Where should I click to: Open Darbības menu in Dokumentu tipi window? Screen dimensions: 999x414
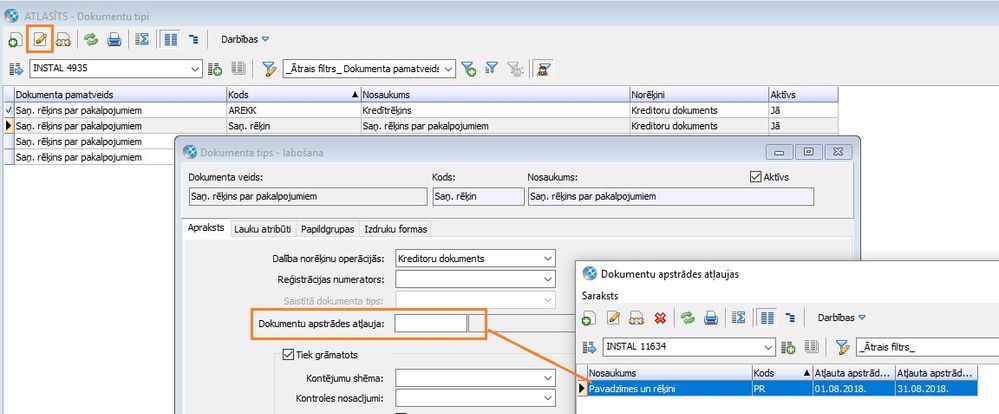(x=245, y=39)
